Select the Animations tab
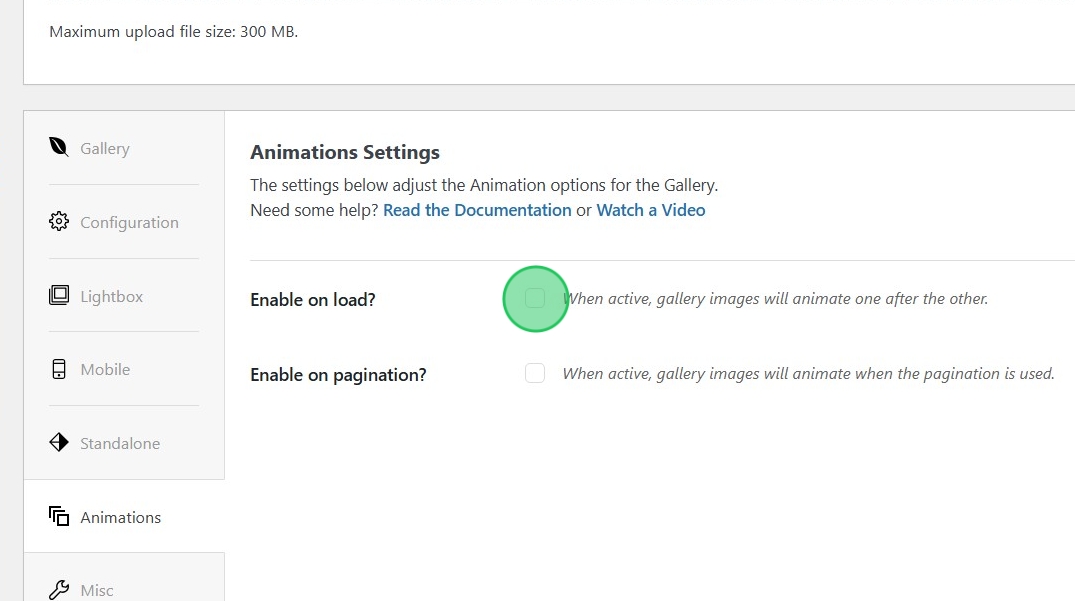Viewport: 1075px width, 601px height. tap(120, 517)
